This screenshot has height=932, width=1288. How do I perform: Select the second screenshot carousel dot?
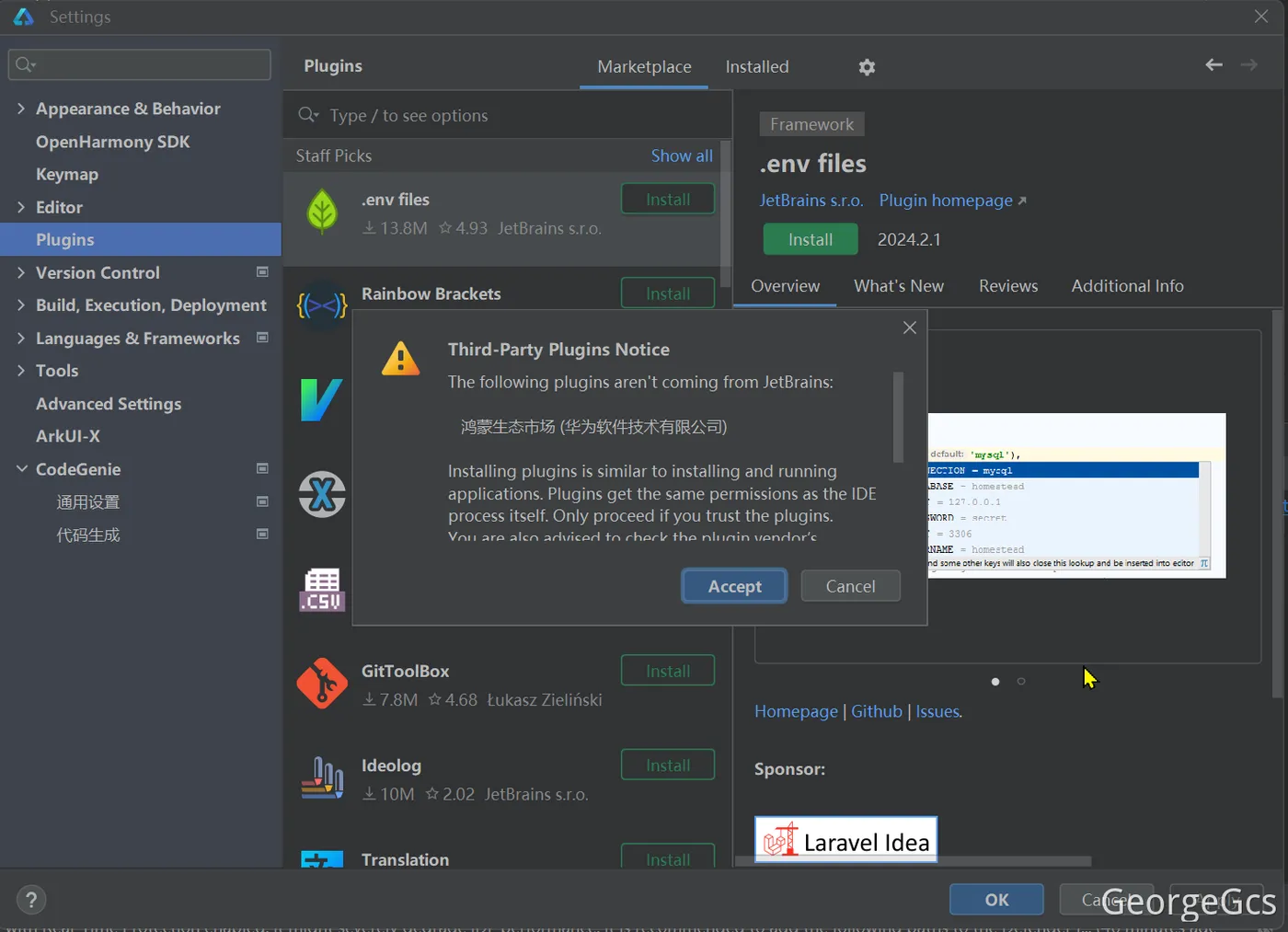tap(1021, 682)
